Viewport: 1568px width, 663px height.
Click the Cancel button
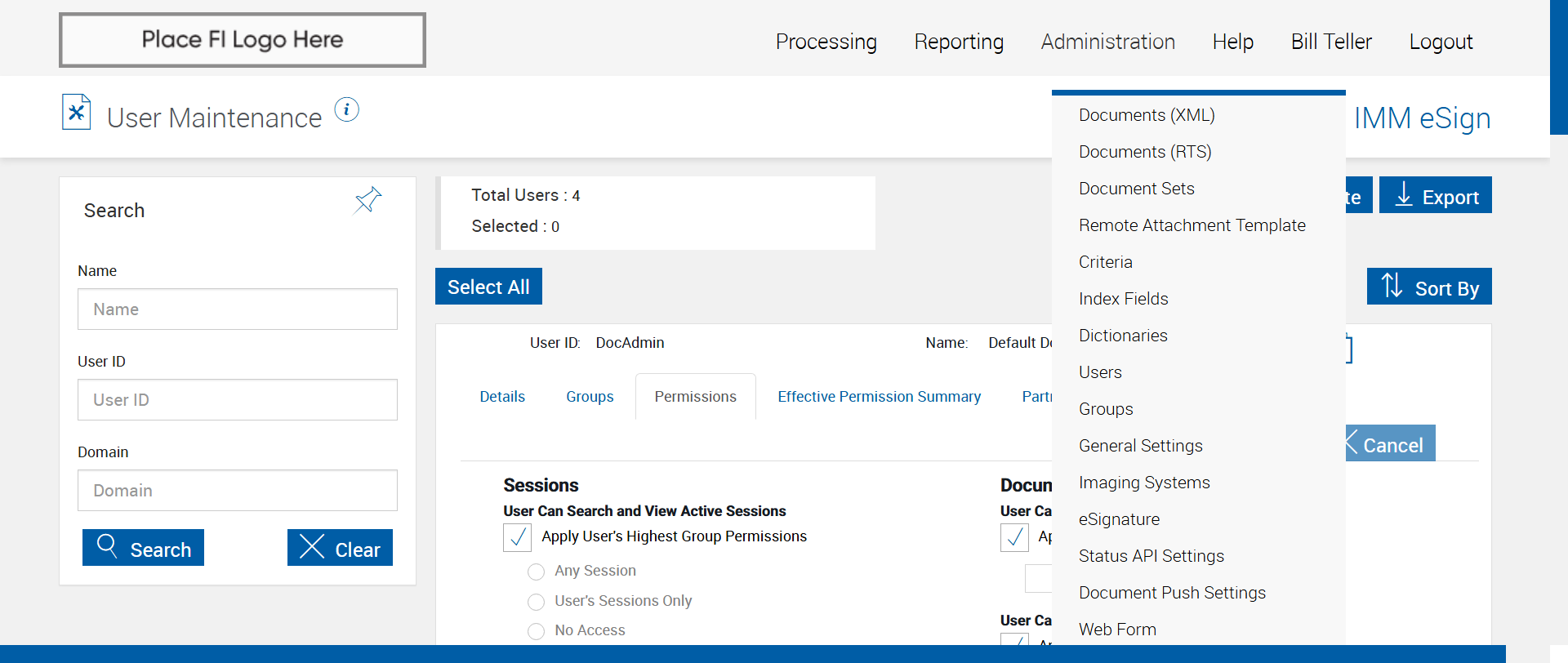tap(1391, 444)
